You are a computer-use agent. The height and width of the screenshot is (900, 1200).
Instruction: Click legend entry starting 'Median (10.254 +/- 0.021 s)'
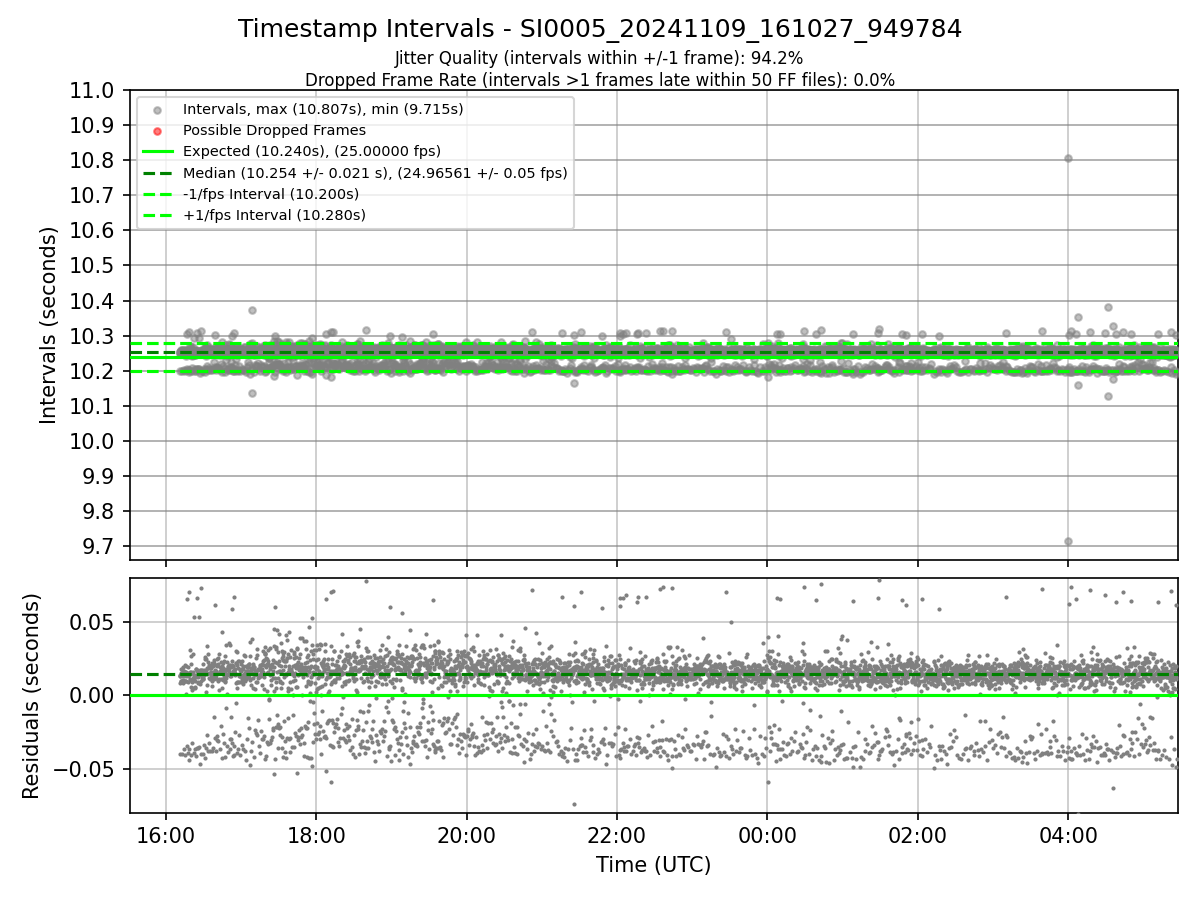pyautogui.click(x=375, y=173)
